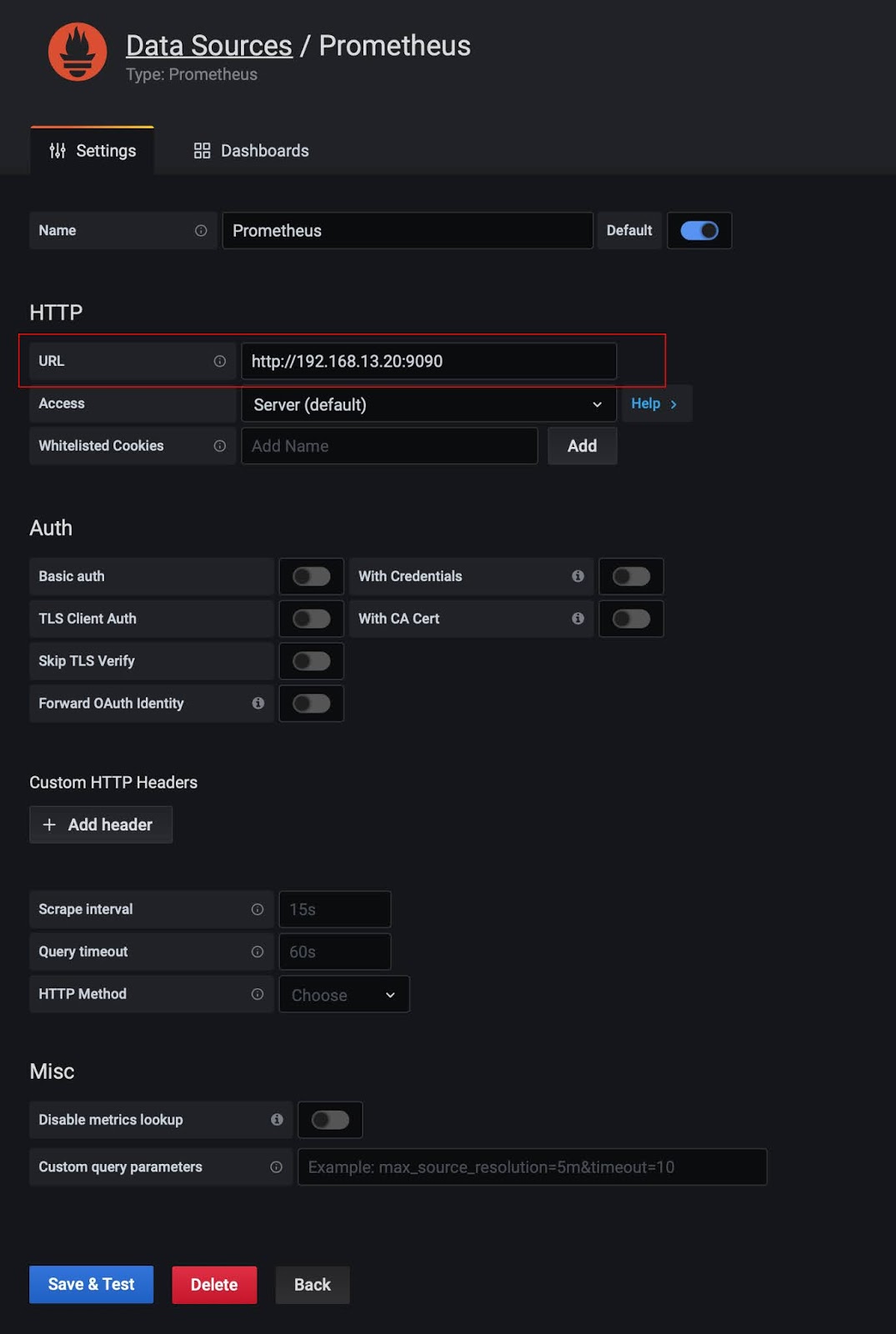The image size is (896, 1334).
Task: Open the Data Sources breadcrumb link
Action: (209, 46)
